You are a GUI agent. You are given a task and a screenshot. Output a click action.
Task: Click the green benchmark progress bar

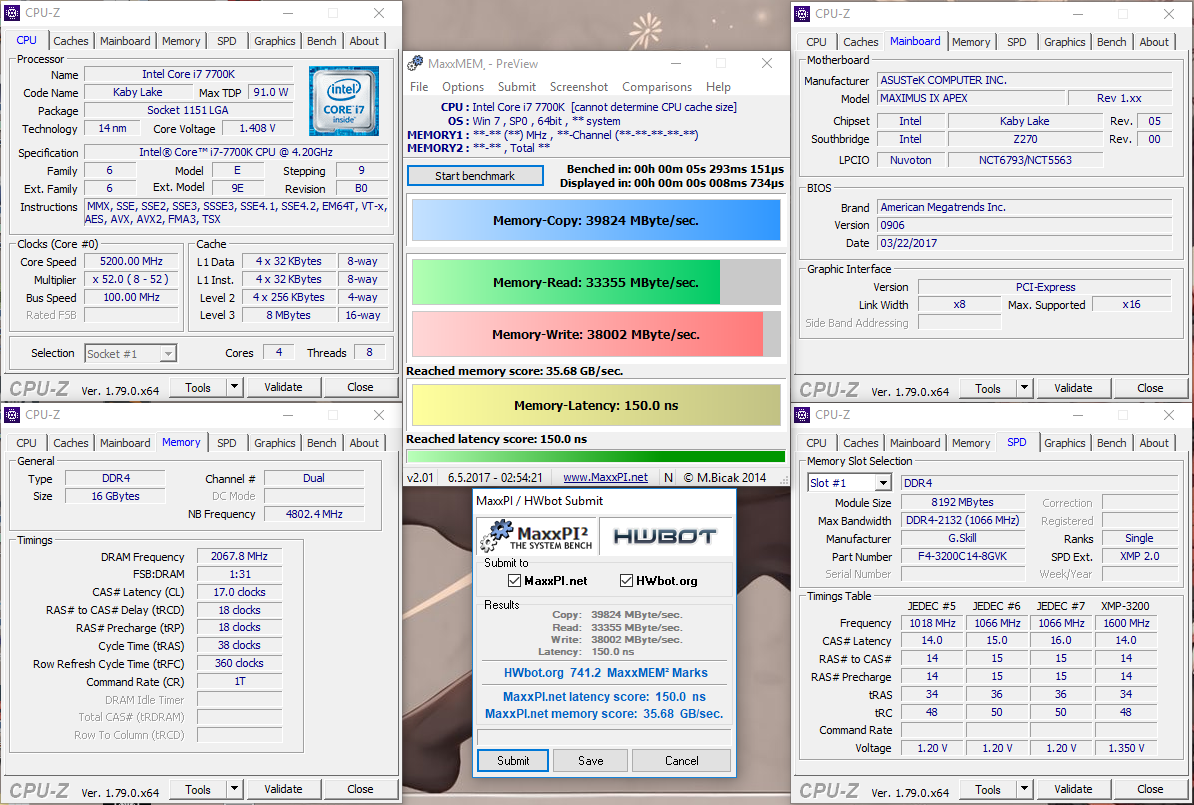(596, 457)
